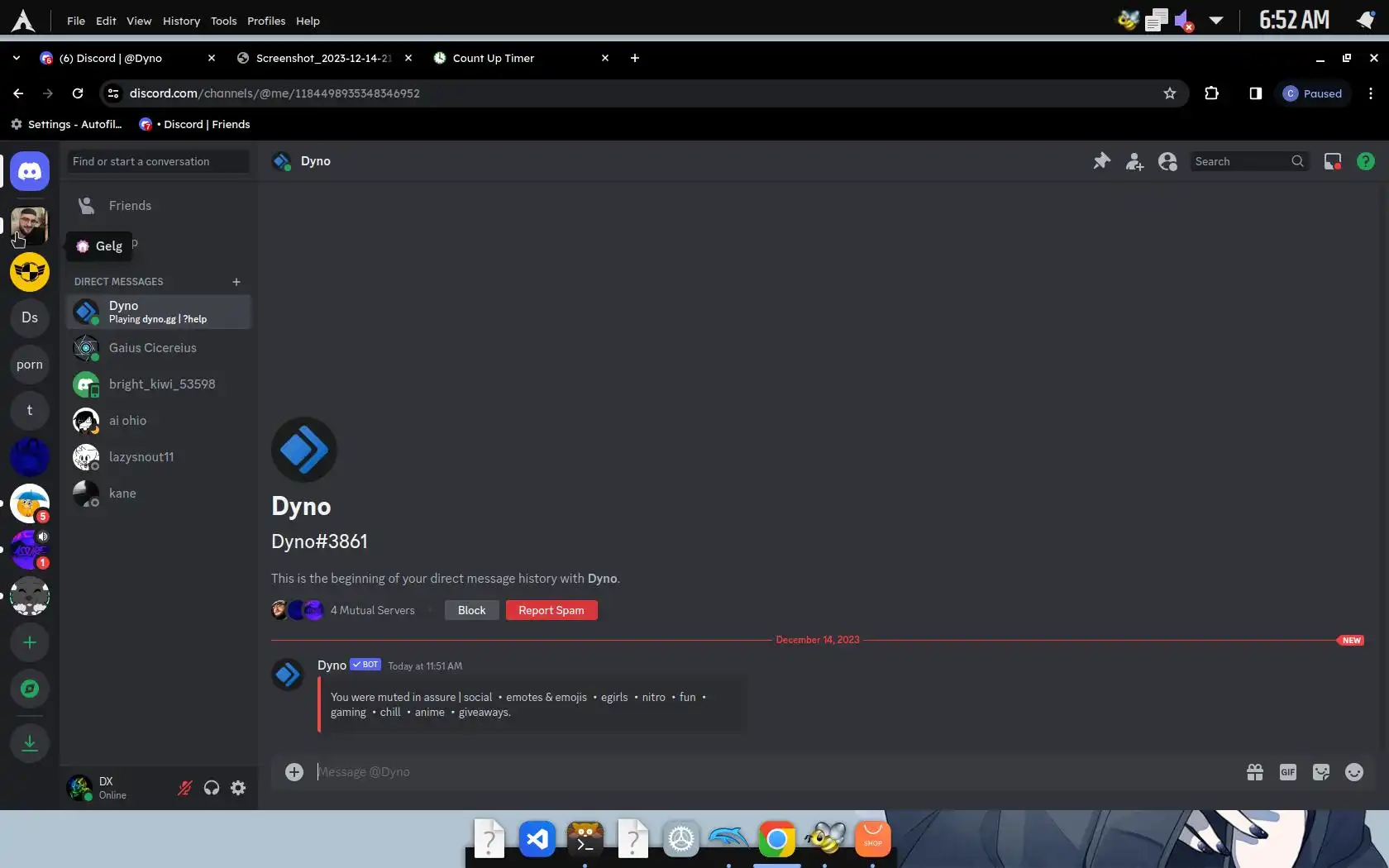1389x868 pixels.
Task: Open DM with lazysnout11
Action: point(158,457)
